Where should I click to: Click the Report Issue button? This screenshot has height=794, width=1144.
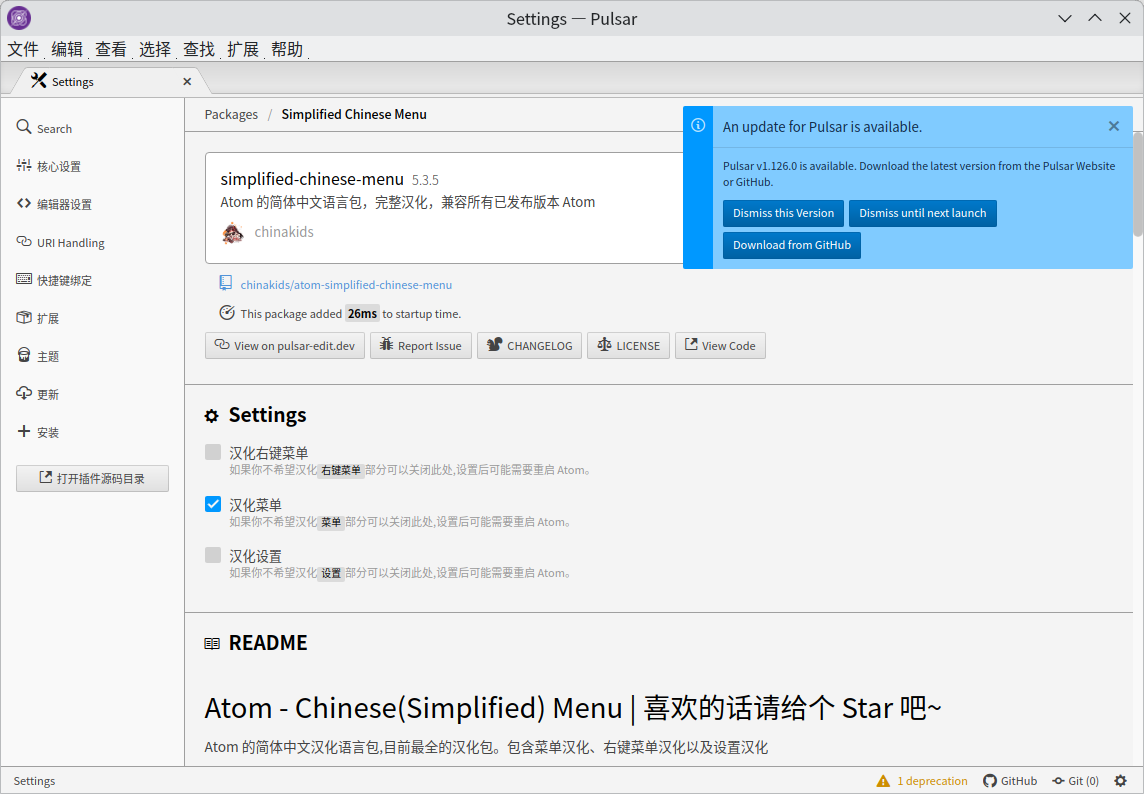pos(421,346)
